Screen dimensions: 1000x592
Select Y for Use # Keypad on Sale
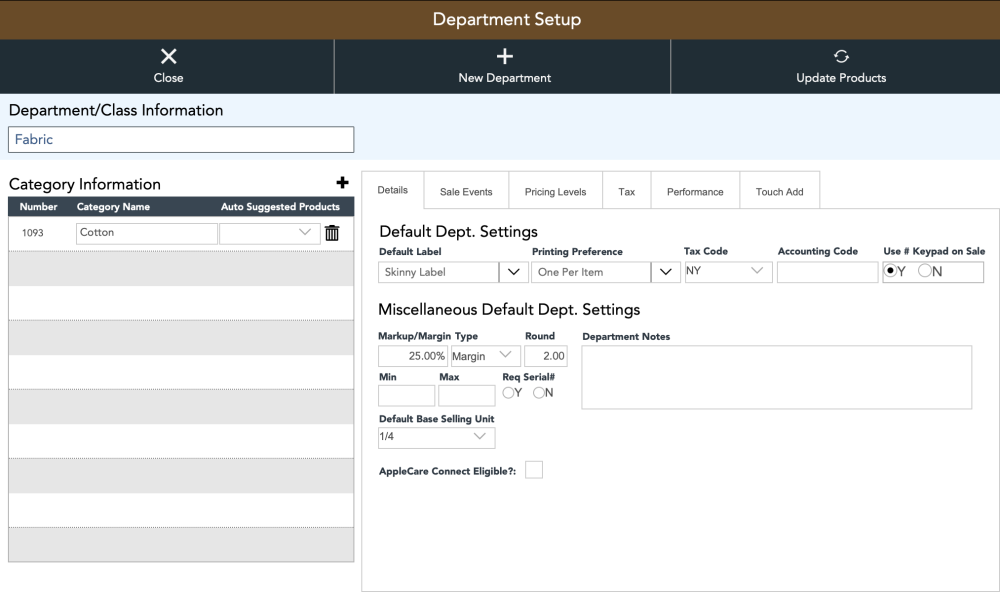tap(890, 271)
